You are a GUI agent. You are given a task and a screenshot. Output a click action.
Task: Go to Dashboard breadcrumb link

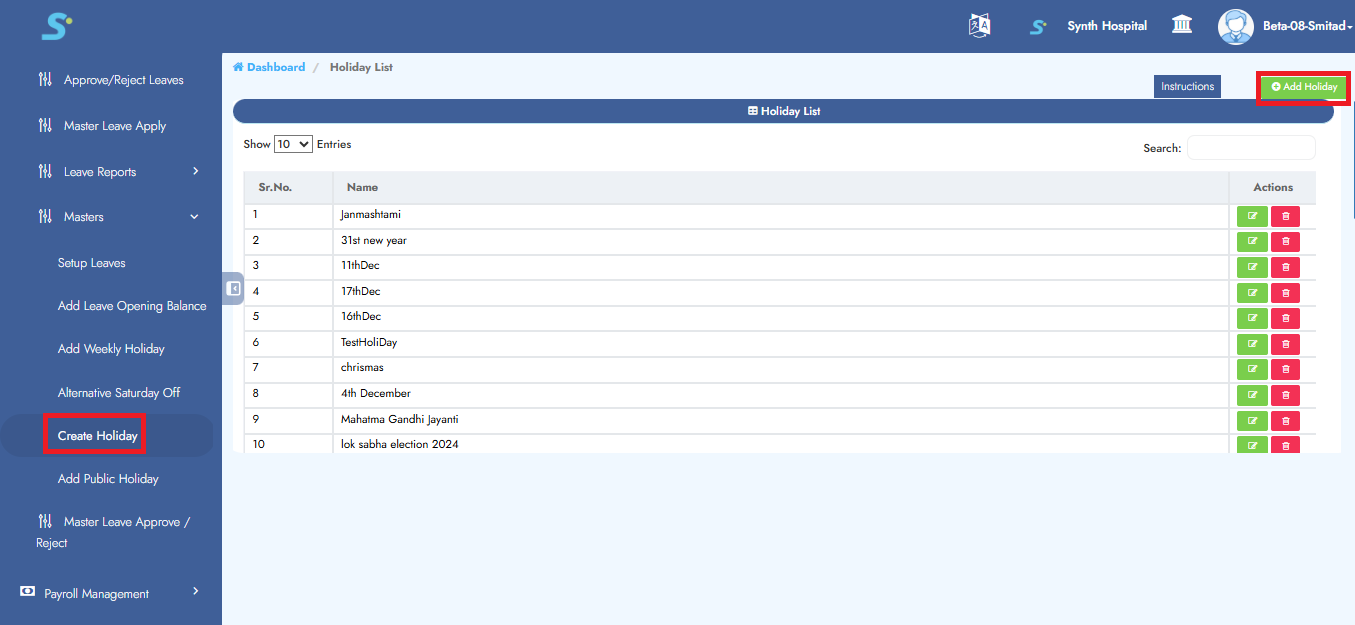[275, 67]
